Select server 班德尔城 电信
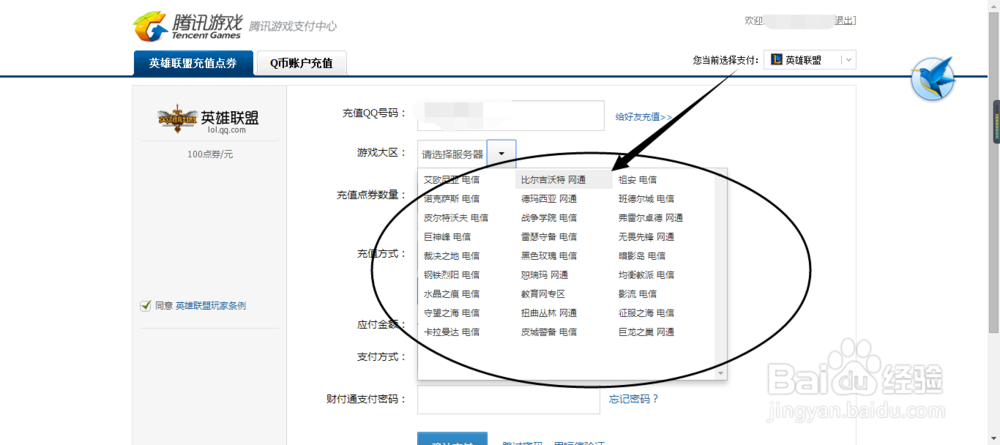1000x445 pixels. coord(646,199)
